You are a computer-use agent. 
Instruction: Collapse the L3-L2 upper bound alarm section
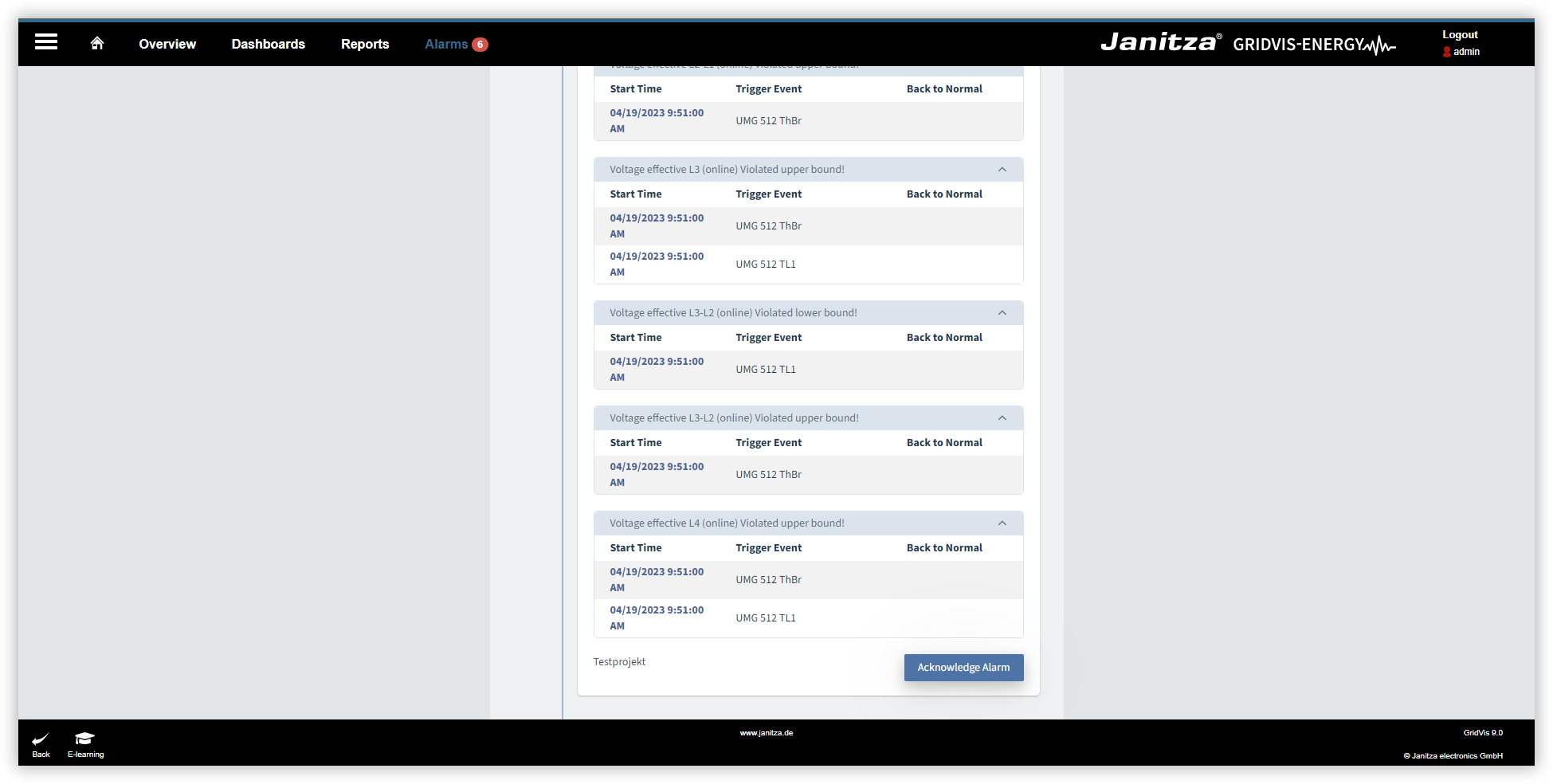1002,417
